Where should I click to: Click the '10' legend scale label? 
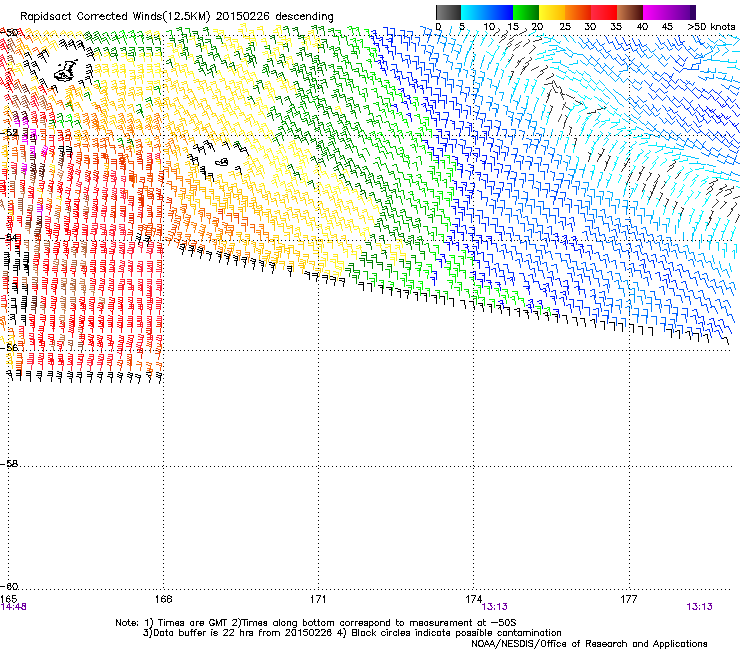pos(489,27)
